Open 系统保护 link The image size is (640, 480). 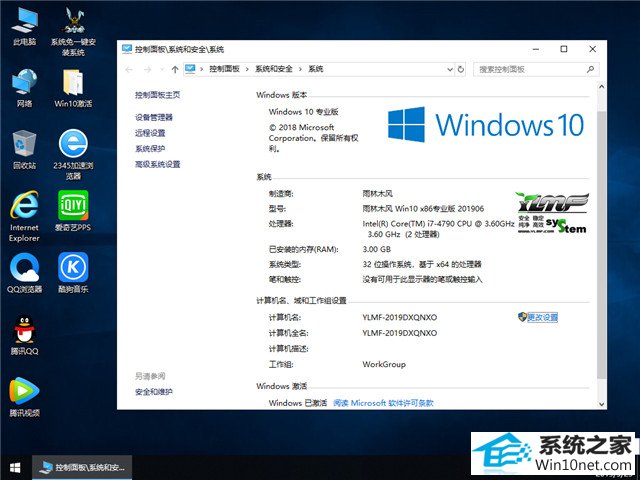point(150,149)
